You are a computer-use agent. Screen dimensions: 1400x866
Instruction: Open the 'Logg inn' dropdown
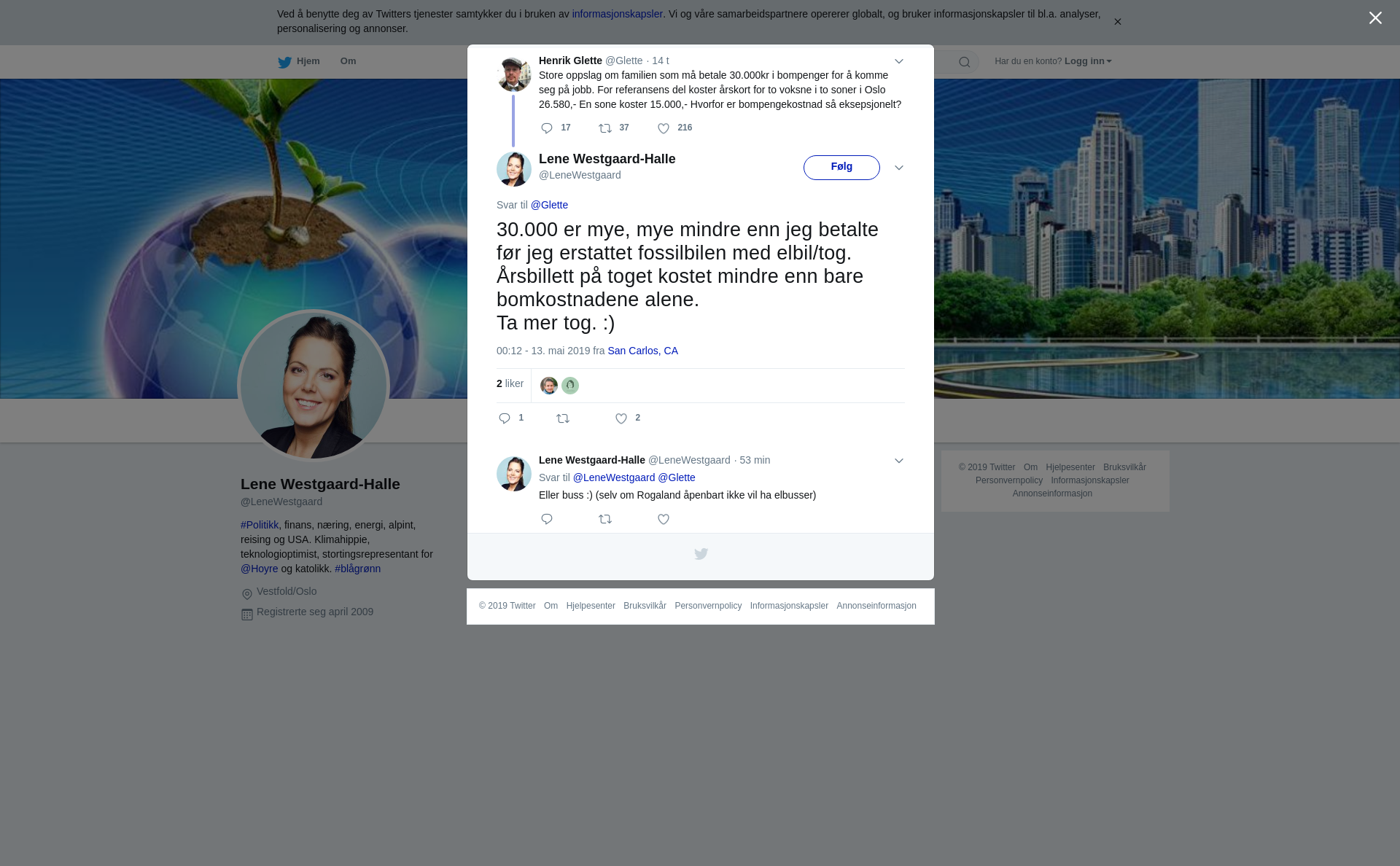[x=1088, y=61]
